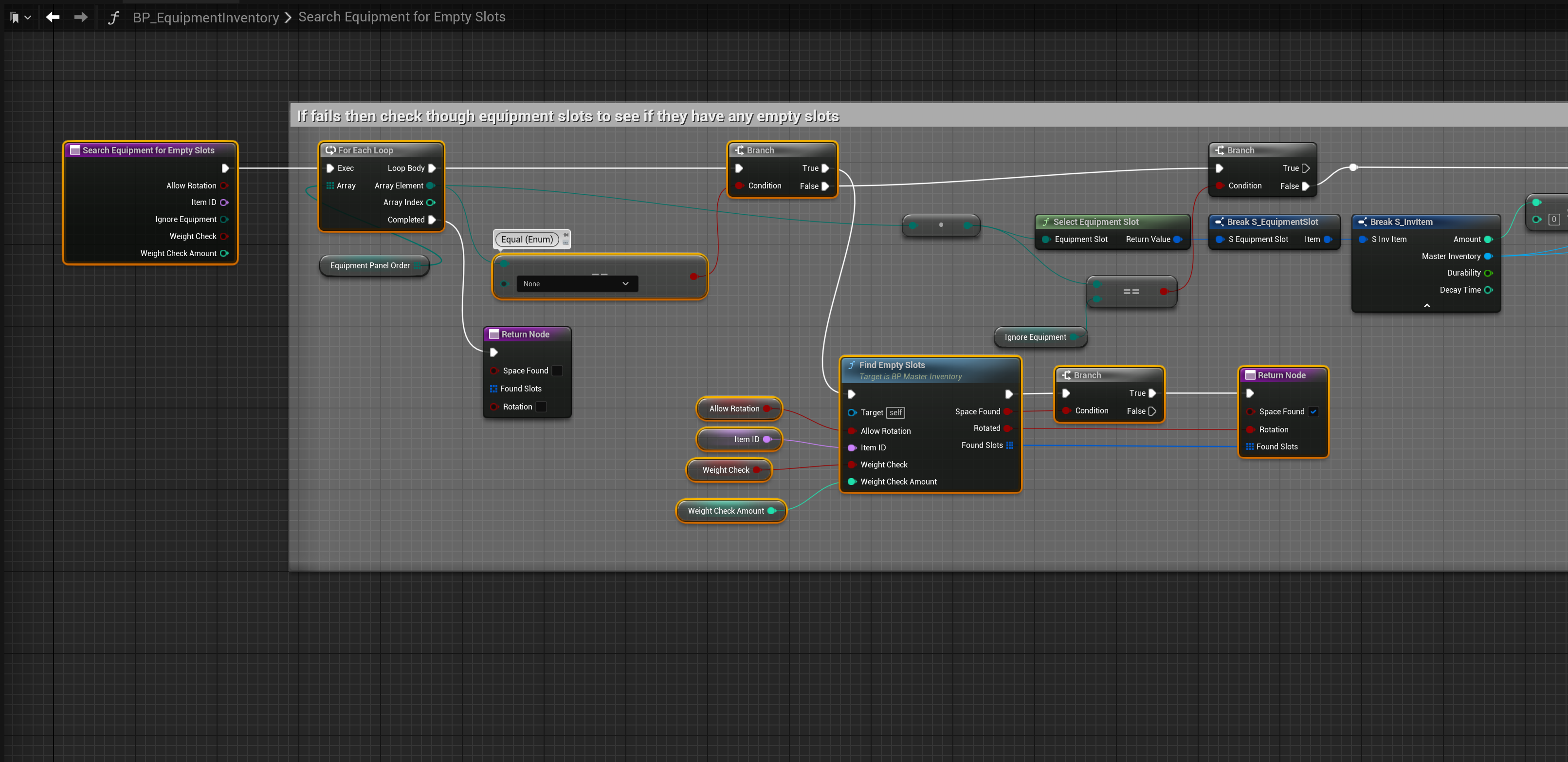Image resolution: width=1568 pixels, height=762 pixels.
Task: Click the Select Equipment Slot function icon
Action: coord(1046,223)
